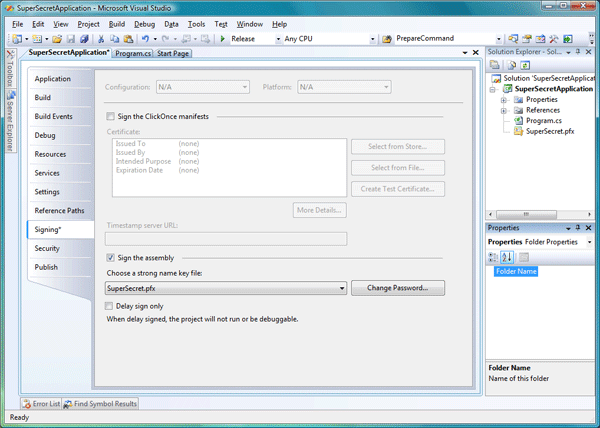This screenshot has height=428, width=600.
Task: Open Start Page from the toolbar icon
Action: pyautogui.click(x=568, y=39)
